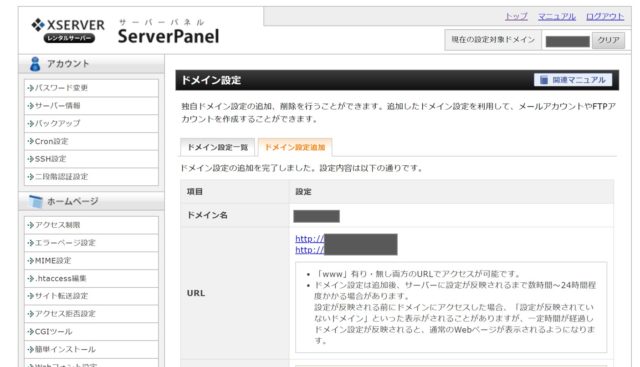Click the 項目 column header
The image size is (640, 367).
click(195, 191)
